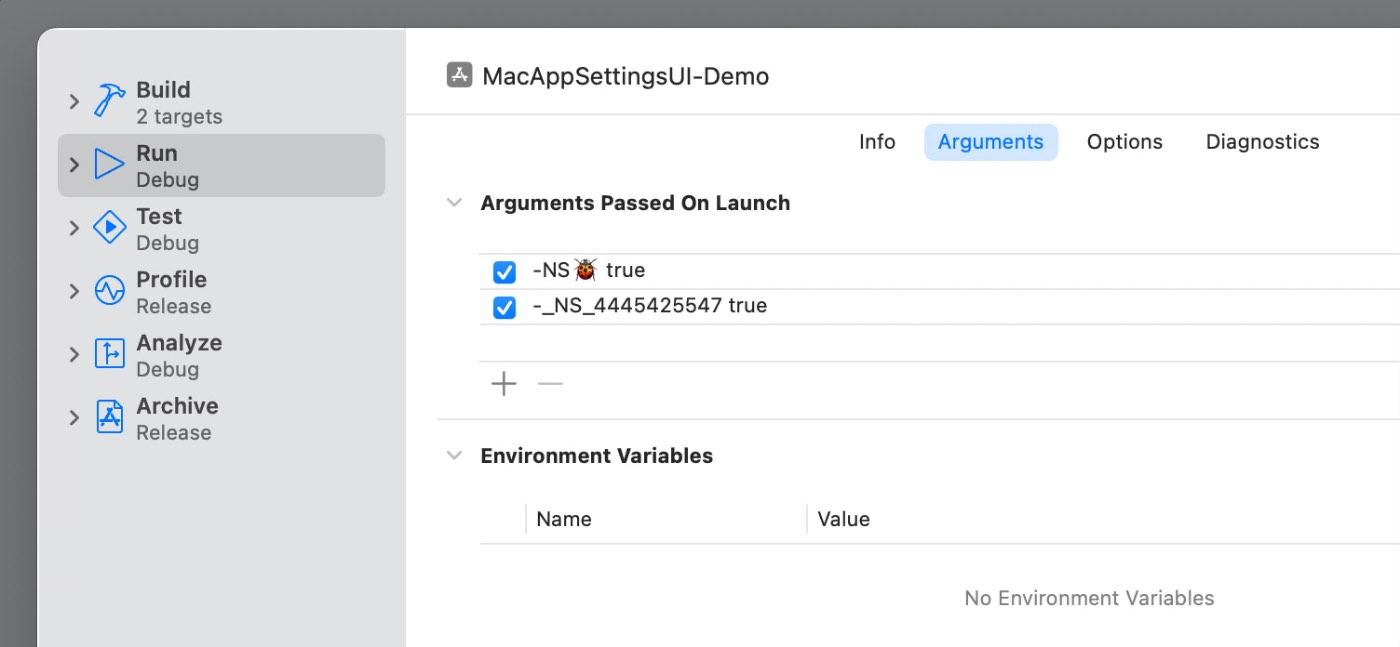Collapse the Environment Variables section
Image resolution: width=1400 pixels, height=647 pixels.
click(x=454, y=456)
